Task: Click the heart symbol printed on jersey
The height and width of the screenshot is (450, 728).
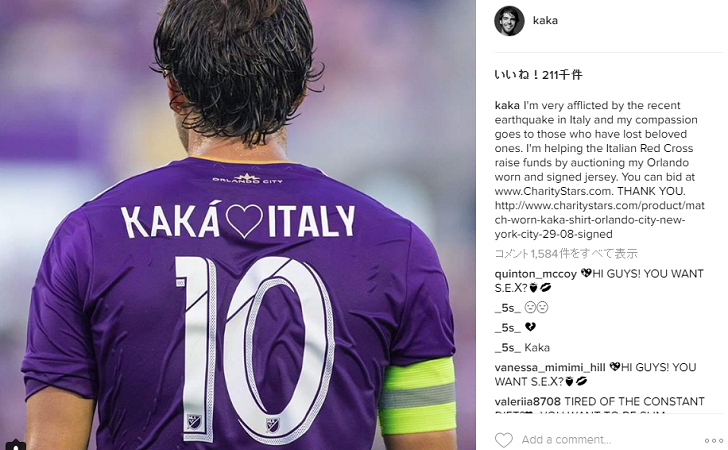Action: click(244, 221)
